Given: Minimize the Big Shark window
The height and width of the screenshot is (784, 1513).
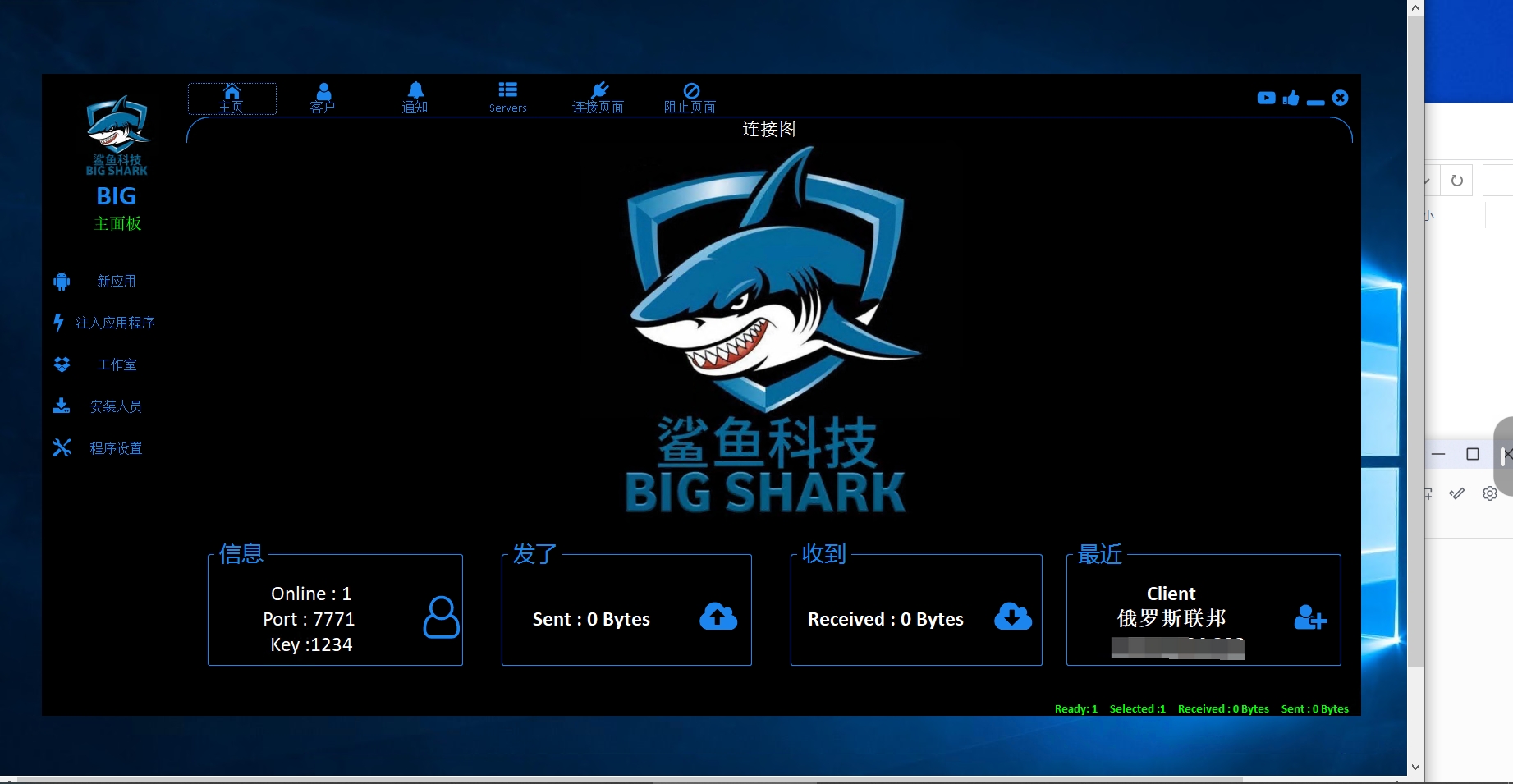Looking at the screenshot, I should (1315, 102).
